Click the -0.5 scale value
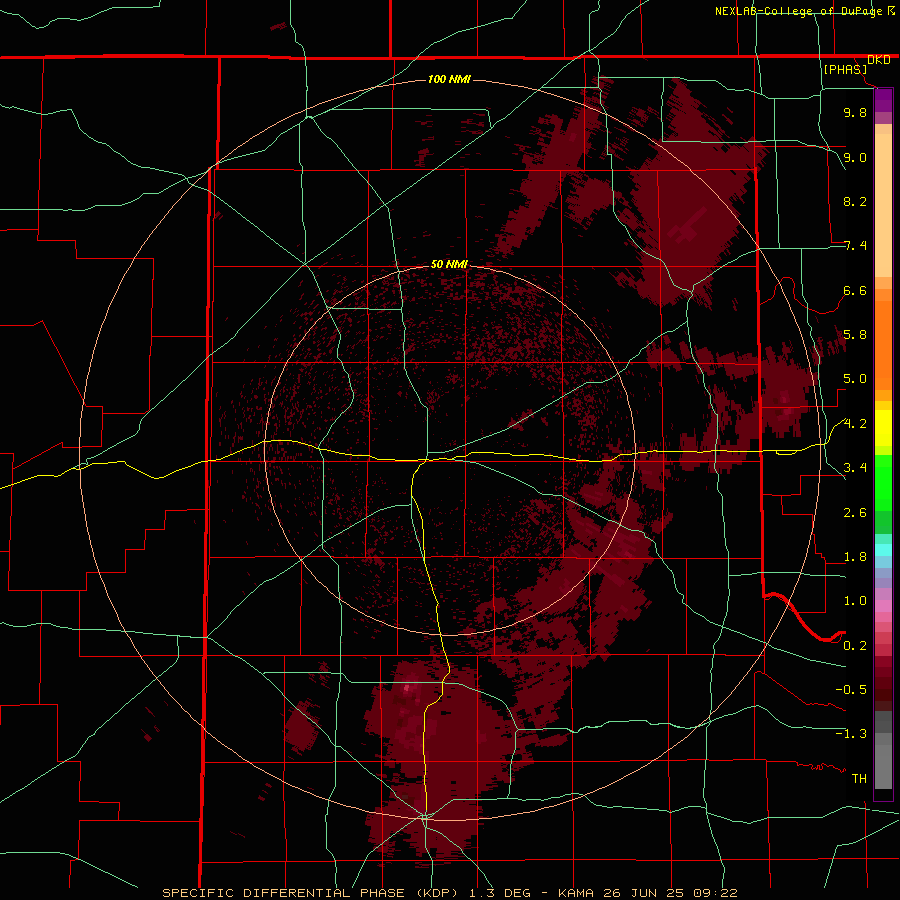The width and height of the screenshot is (900, 900). pos(851,690)
